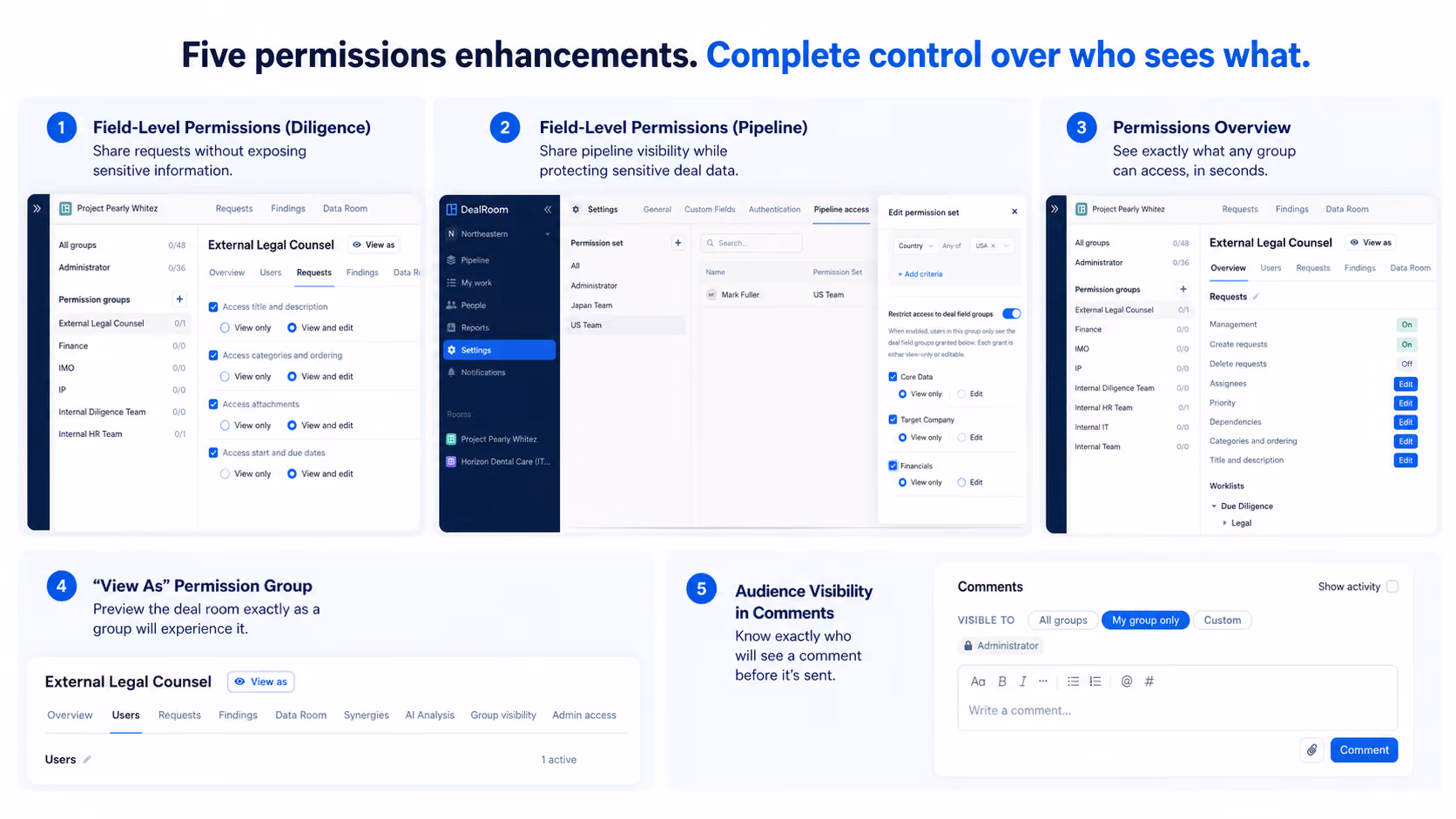The height and width of the screenshot is (819, 1456).
Task: Check the Show activity checkbox
Action: (x=1392, y=587)
